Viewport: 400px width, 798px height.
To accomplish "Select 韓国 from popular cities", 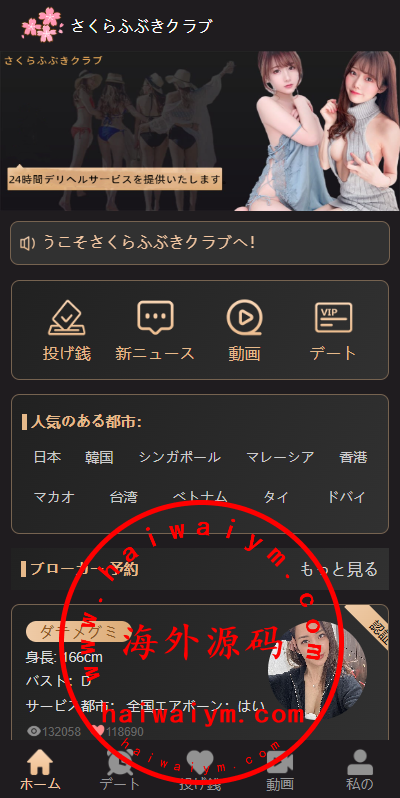I will point(99,457).
